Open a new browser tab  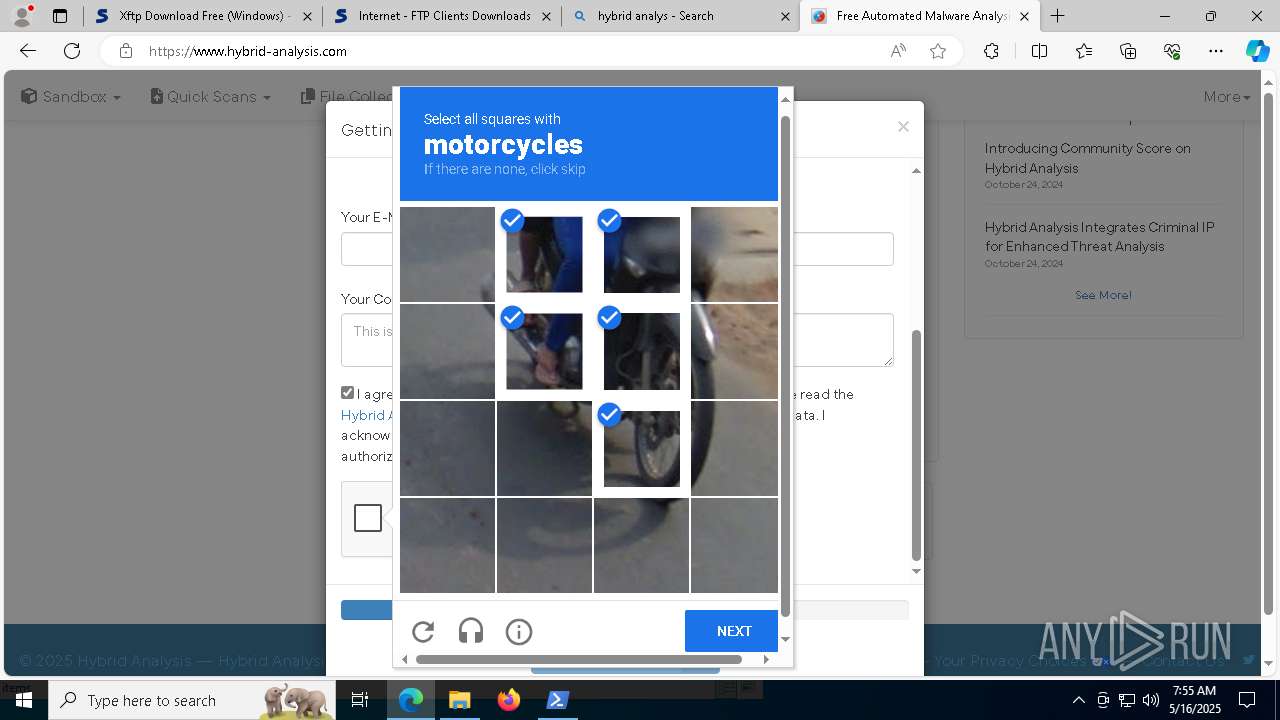[1057, 16]
